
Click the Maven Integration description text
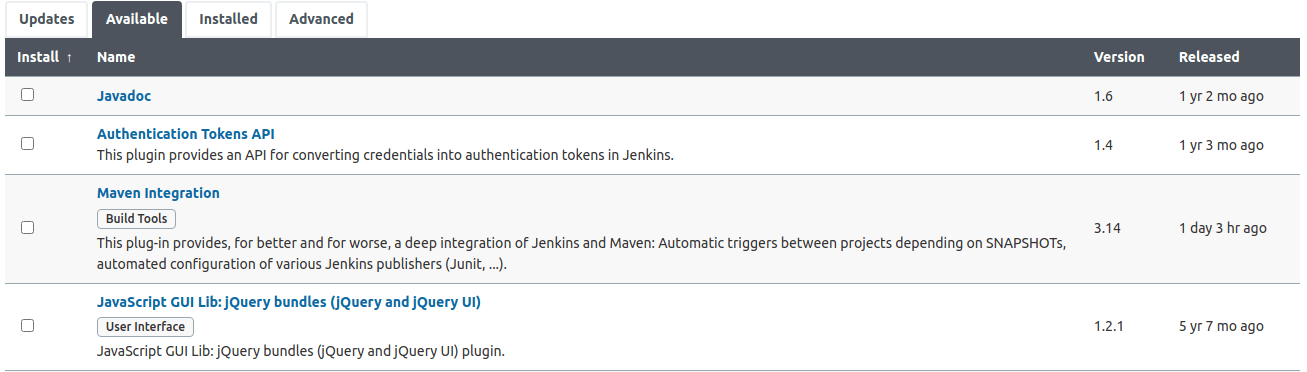pyautogui.click(x=580, y=254)
